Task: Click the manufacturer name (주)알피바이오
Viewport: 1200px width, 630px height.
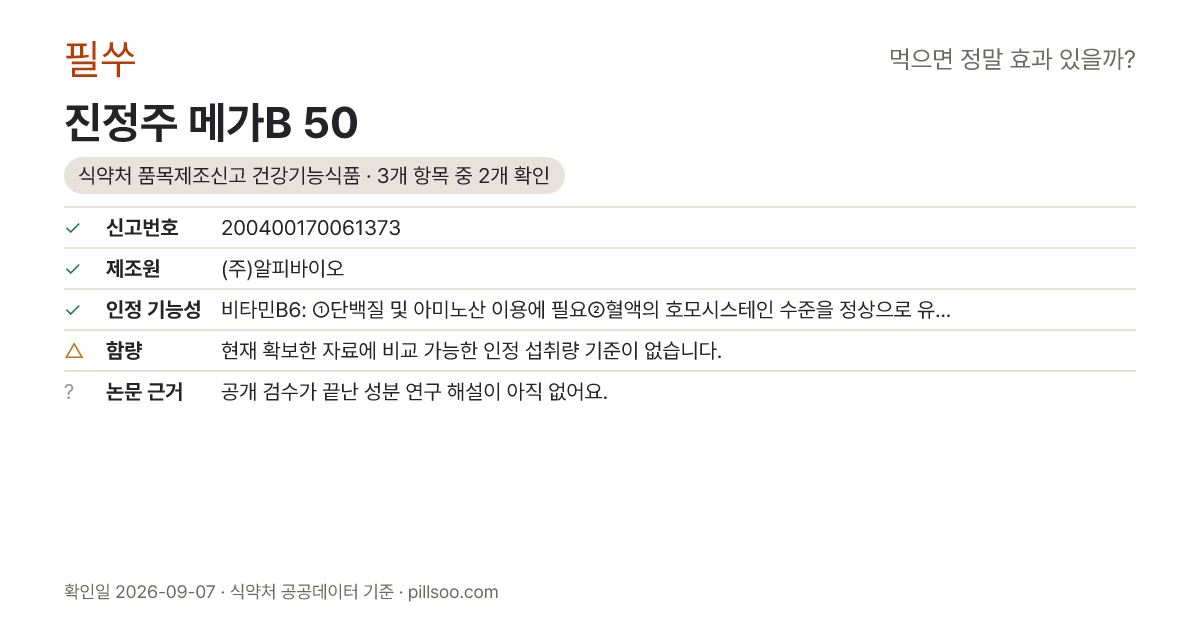Action: click(282, 269)
